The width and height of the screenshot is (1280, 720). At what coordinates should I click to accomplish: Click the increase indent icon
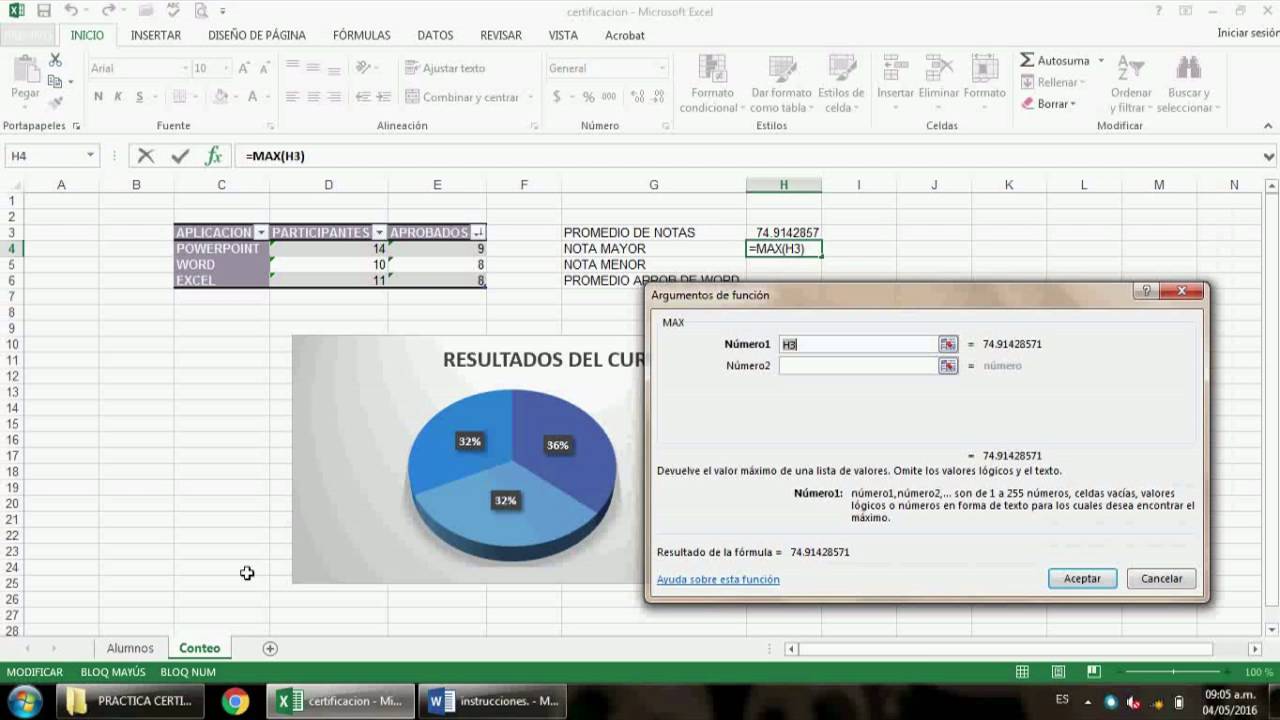click(x=386, y=97)
